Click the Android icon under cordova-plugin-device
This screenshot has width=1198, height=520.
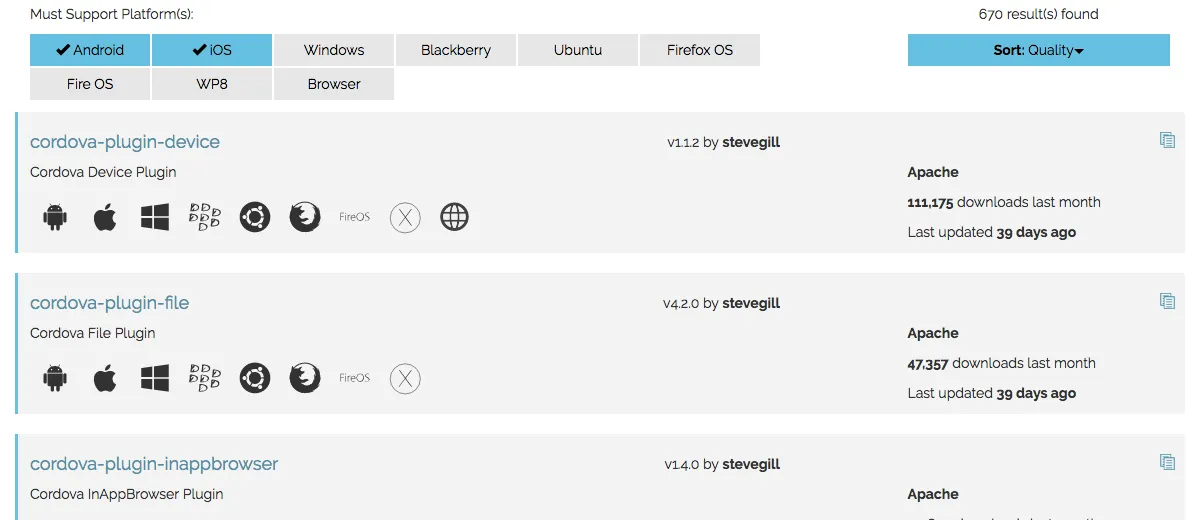tap(55, 217)
